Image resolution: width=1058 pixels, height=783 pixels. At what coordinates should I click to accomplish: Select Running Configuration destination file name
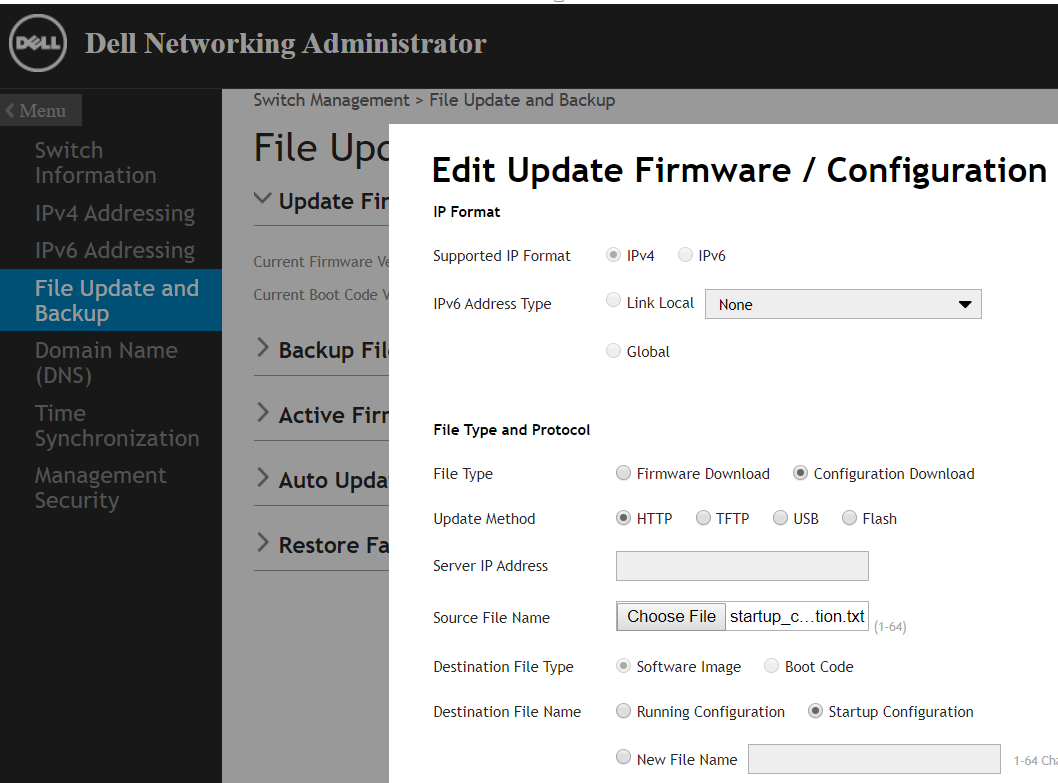point(623,711)
